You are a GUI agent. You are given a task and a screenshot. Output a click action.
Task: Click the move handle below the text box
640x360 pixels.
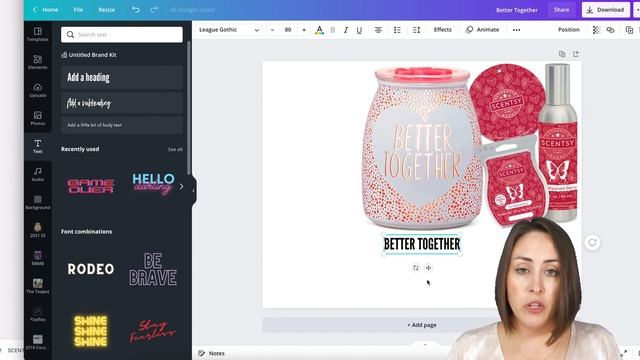click(x=428, y=268)
